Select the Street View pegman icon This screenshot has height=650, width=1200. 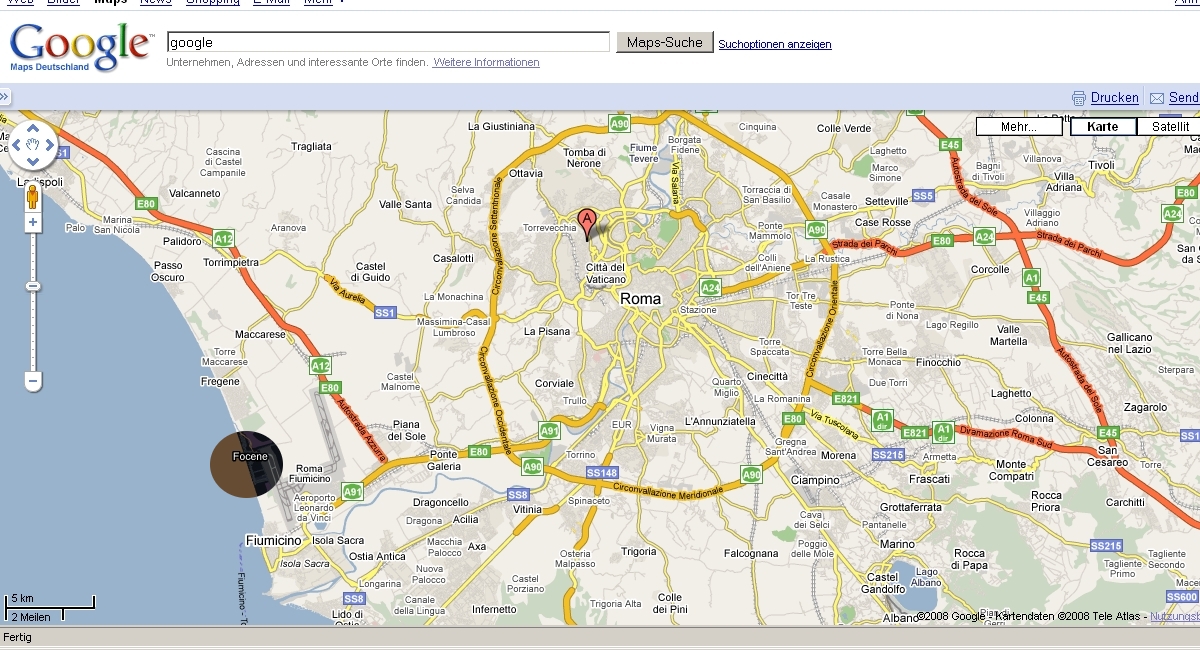[x=33, y=194]
